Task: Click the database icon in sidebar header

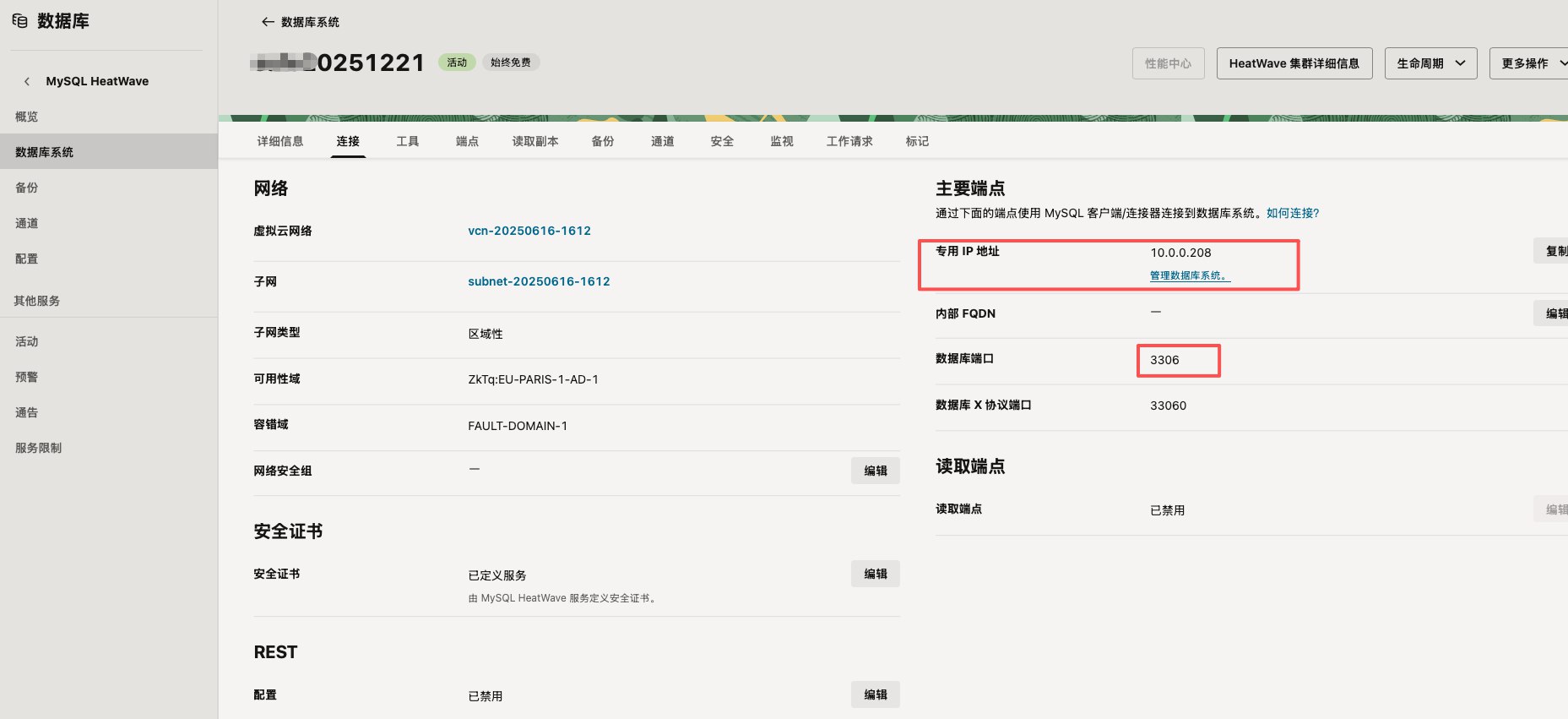Action: pos(19,21)
